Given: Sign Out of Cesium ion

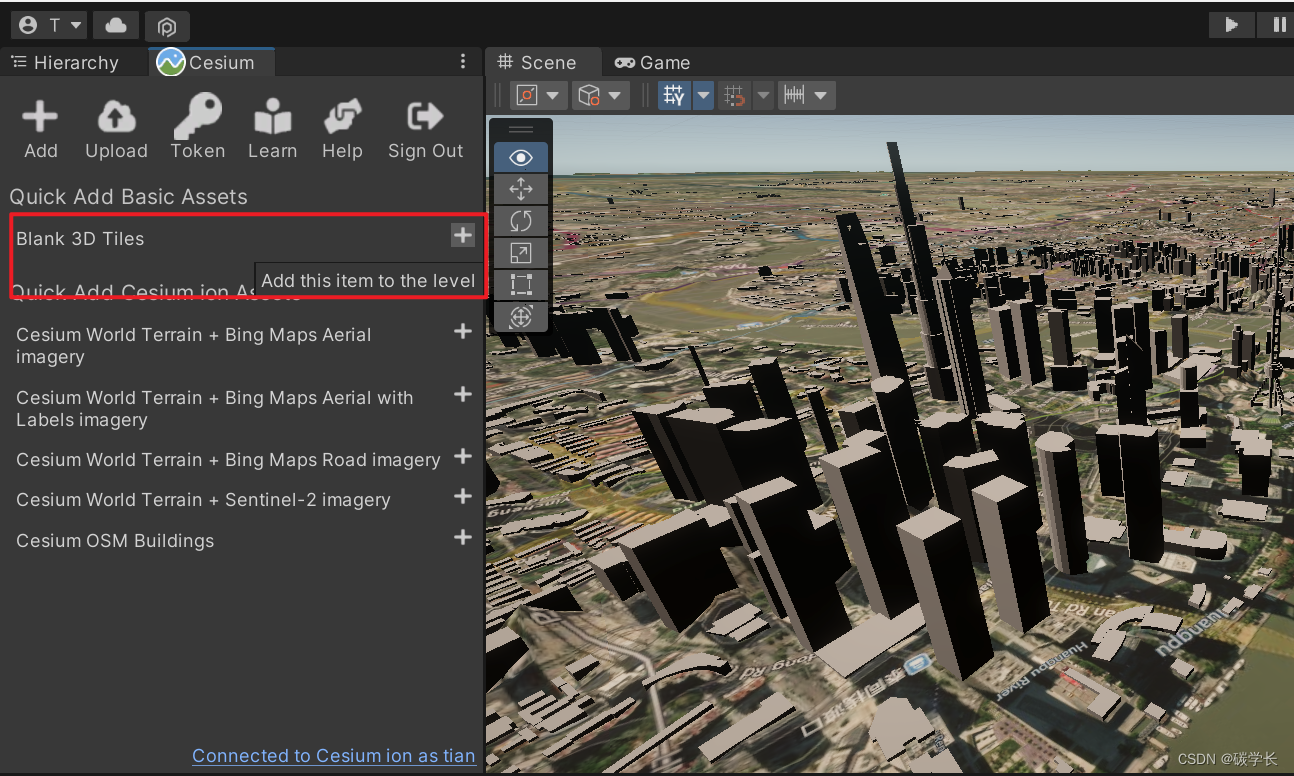Looking at the screenshot, I should click(425, 129).
